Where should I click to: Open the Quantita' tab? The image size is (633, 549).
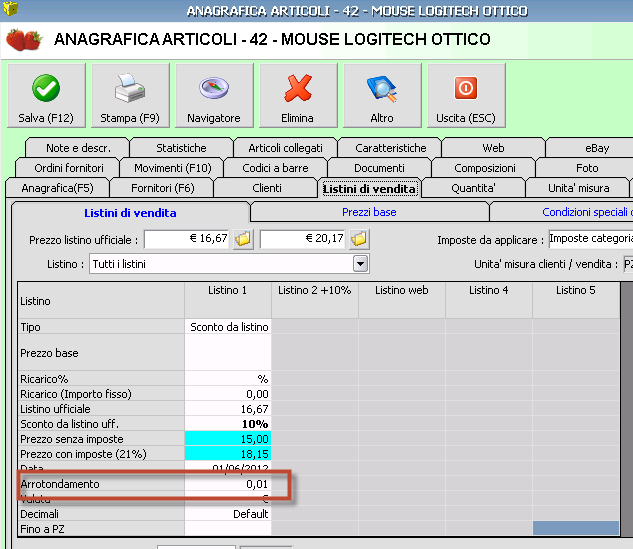pos(473,188)
